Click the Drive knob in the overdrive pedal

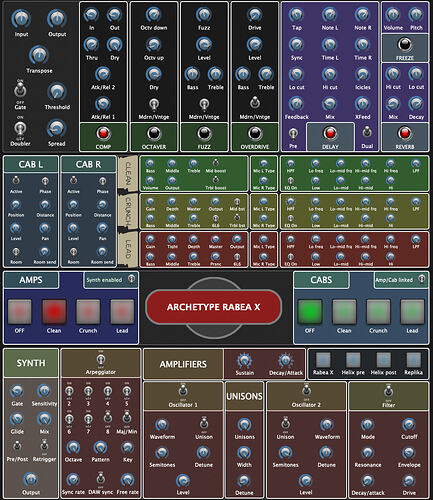tap(255, 15)
